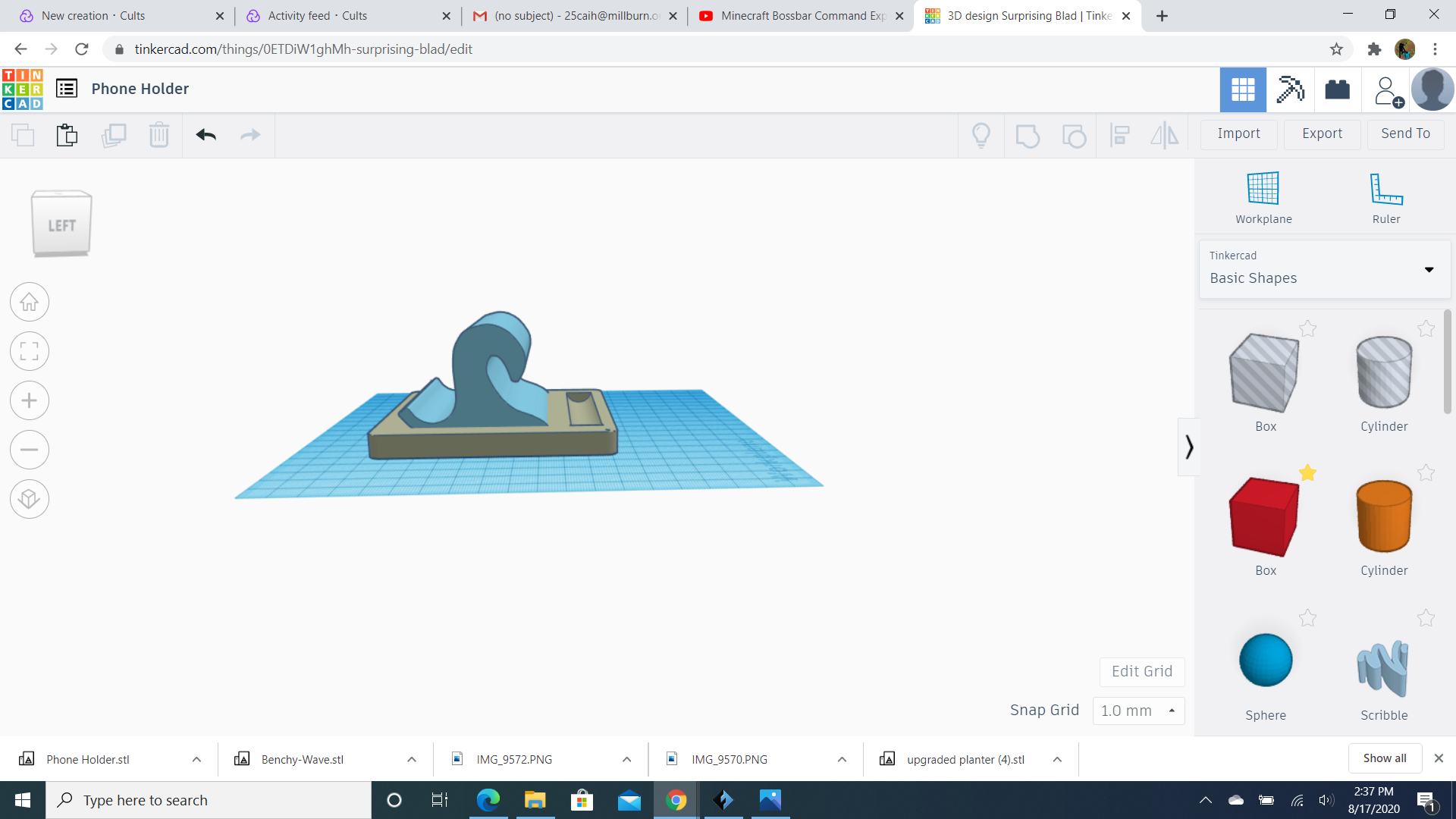
Task: Click the Undo arrow
Action: point(205,135)
